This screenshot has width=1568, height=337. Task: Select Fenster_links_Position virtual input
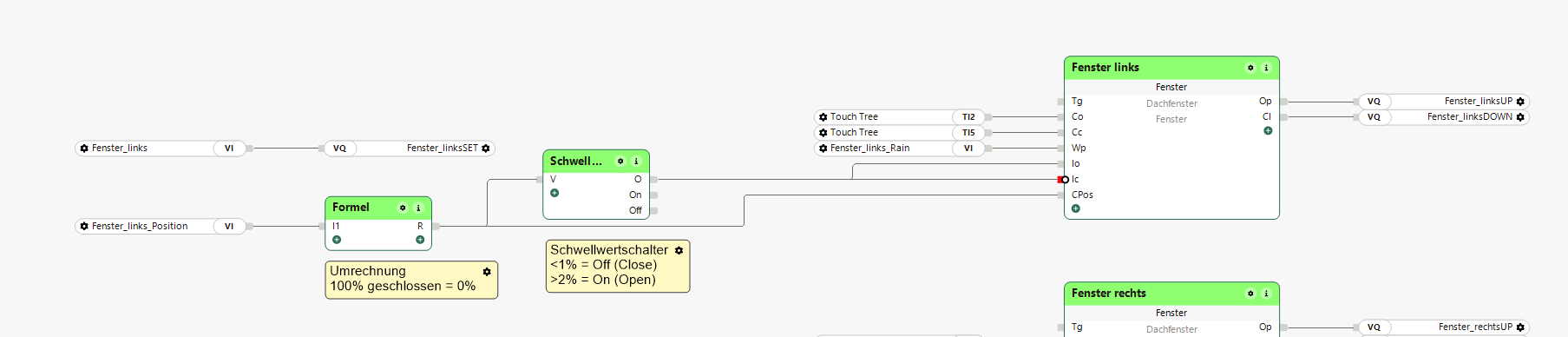161,226
